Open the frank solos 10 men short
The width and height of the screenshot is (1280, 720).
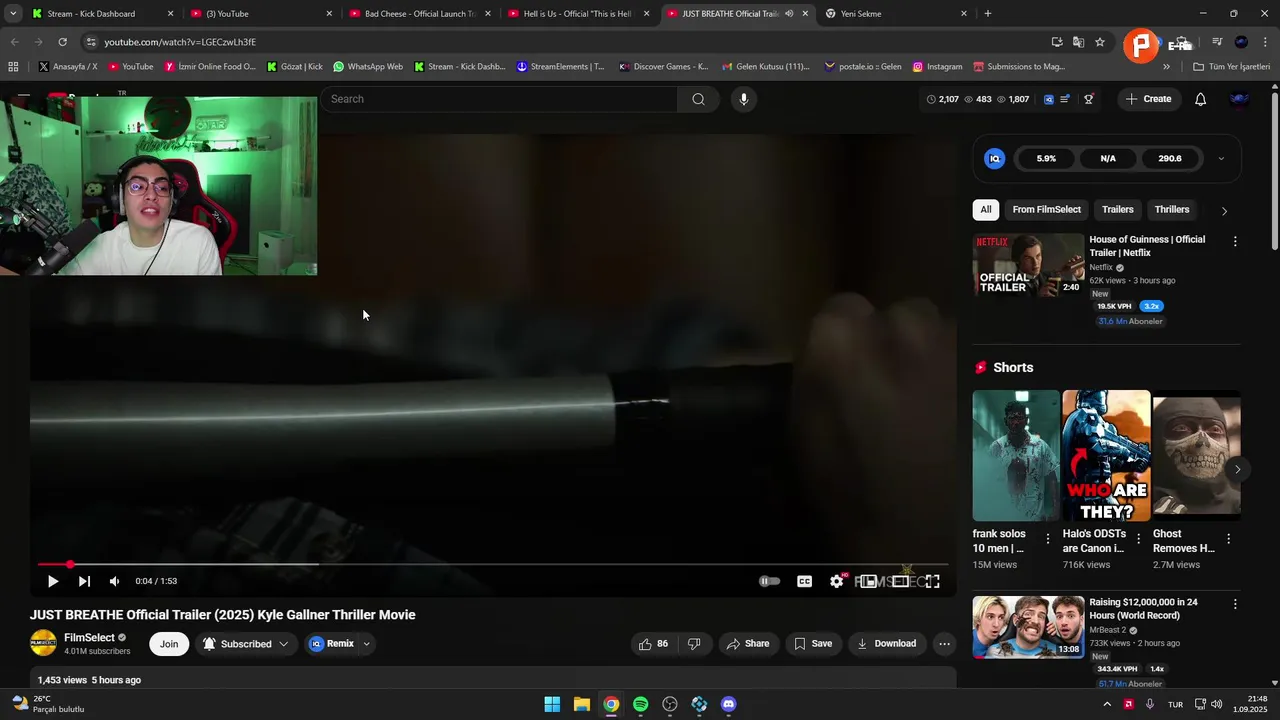(x=1016, y=455)
